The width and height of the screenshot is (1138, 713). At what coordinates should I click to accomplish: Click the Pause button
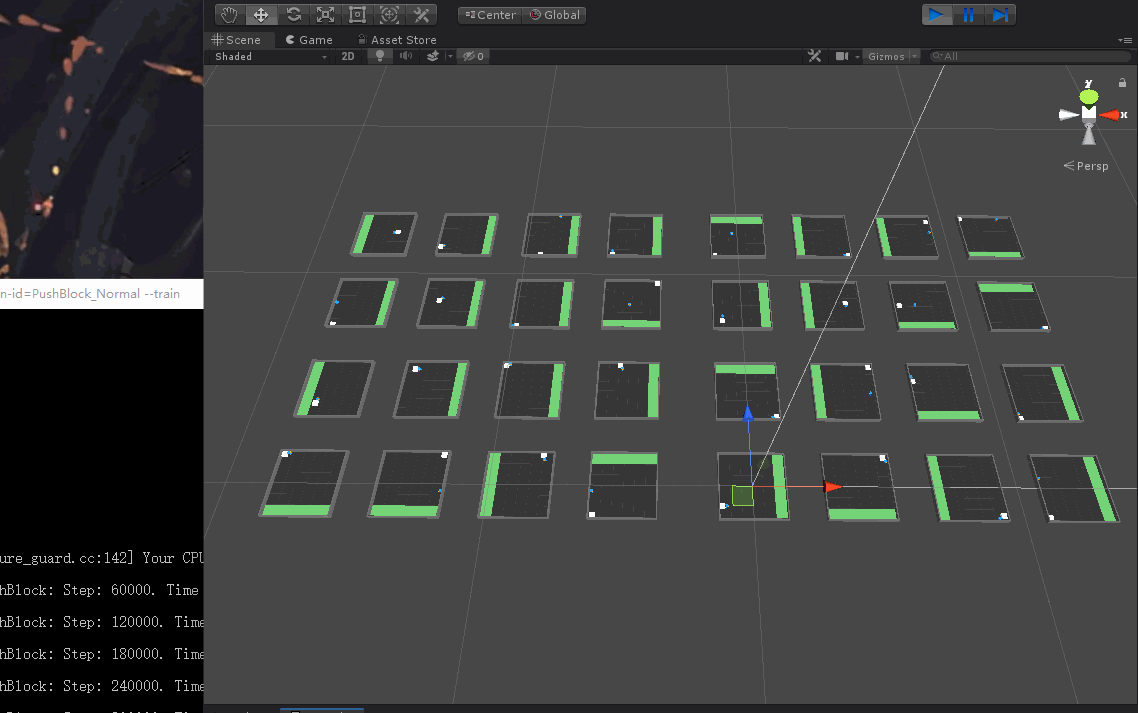968,15
